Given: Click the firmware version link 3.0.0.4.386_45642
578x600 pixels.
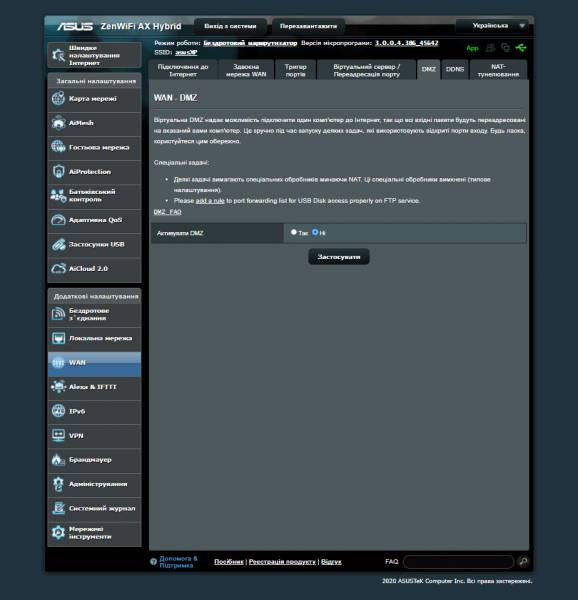Looking at the screenshot, I should coord(406,43).
